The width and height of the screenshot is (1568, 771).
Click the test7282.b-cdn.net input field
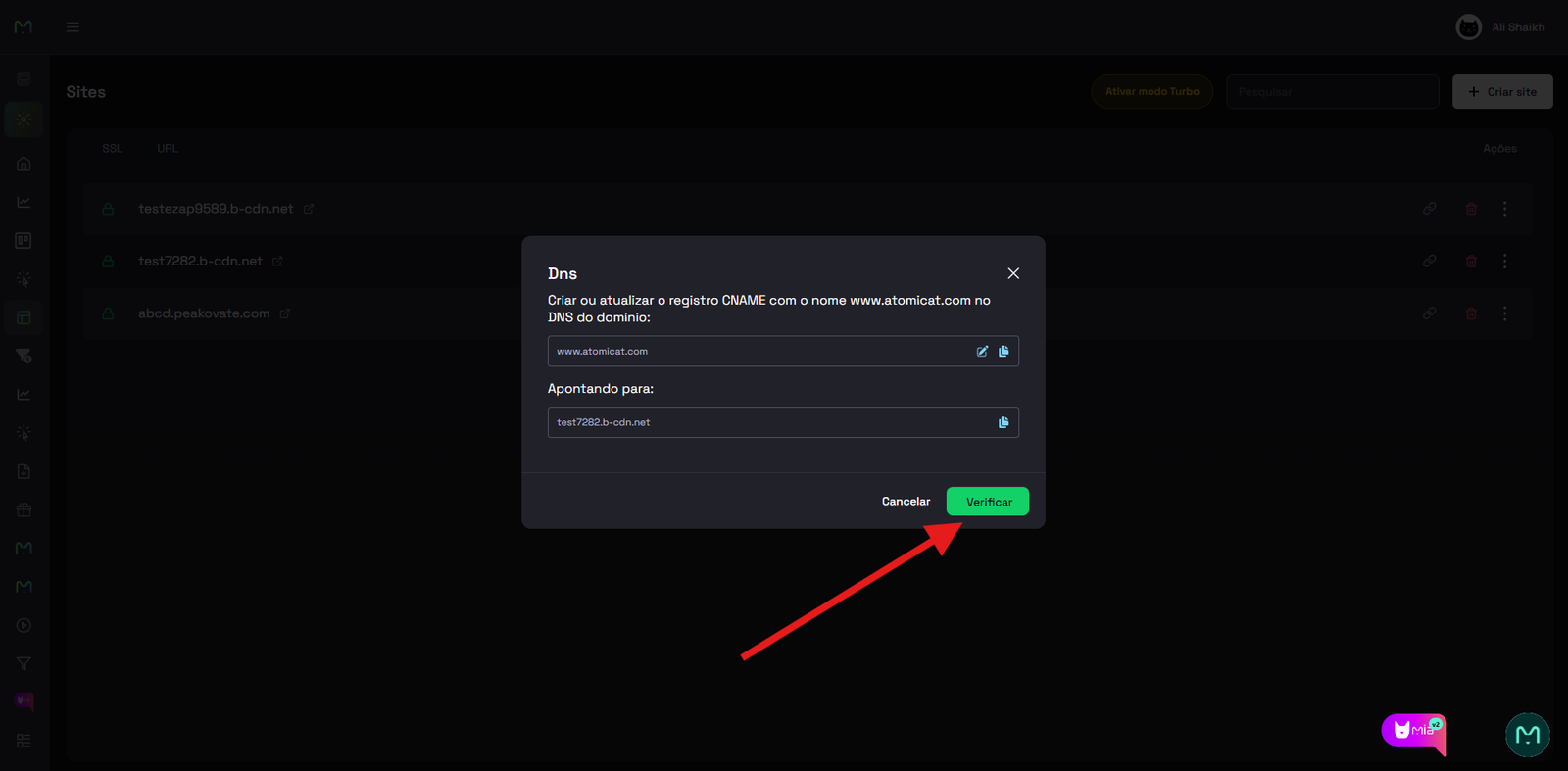point(783,422)
